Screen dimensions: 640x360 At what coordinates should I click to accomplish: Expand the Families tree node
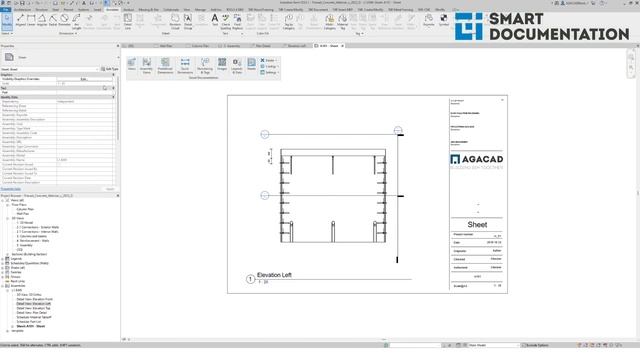[3, 272]
